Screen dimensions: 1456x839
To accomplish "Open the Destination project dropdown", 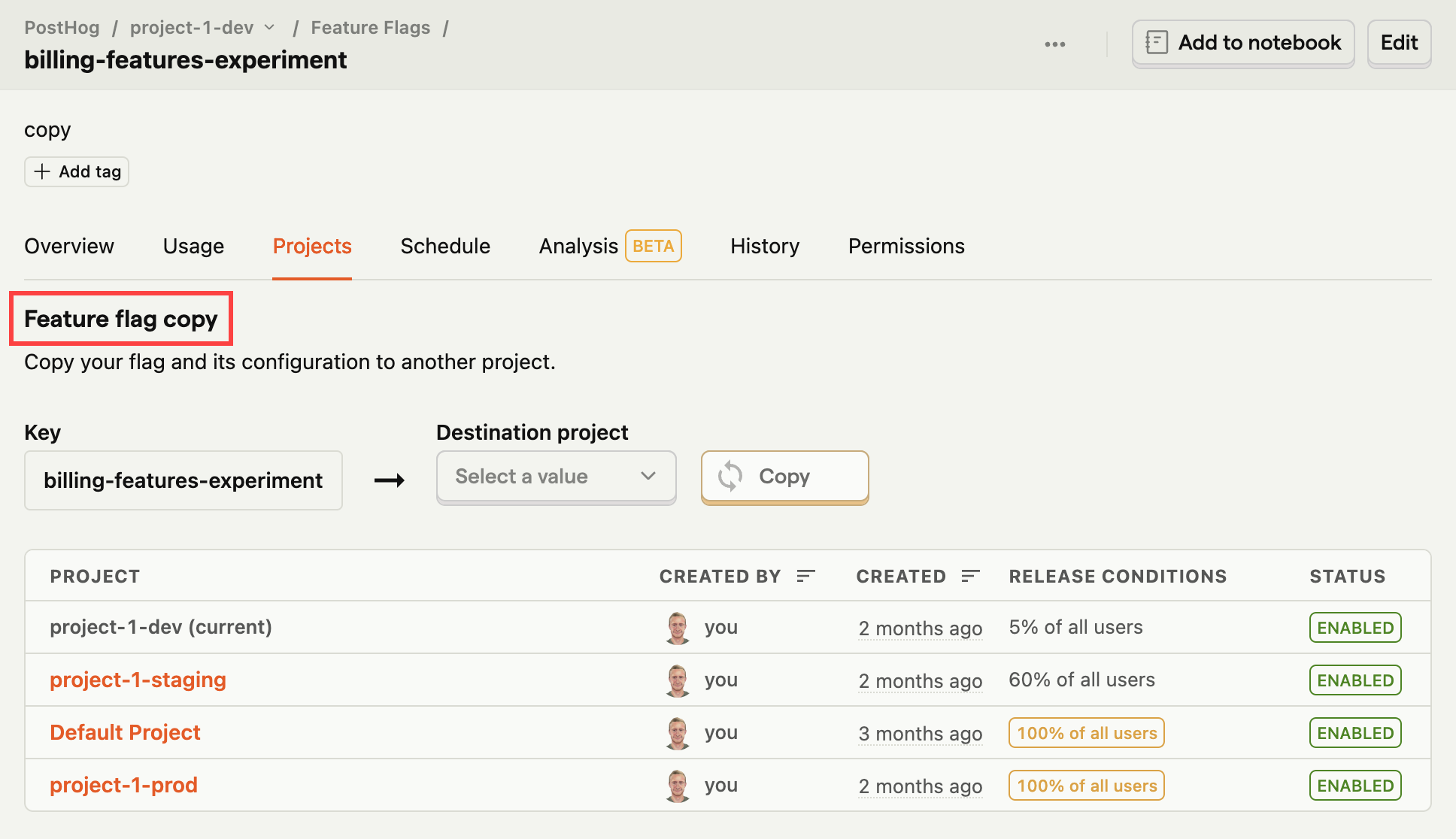I will 556,477.
